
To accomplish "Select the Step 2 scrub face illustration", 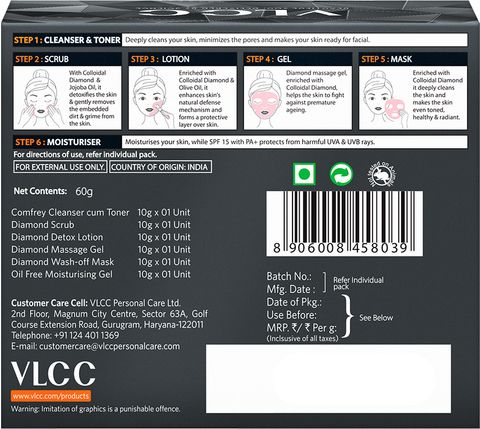I will (x=41, y=98).
